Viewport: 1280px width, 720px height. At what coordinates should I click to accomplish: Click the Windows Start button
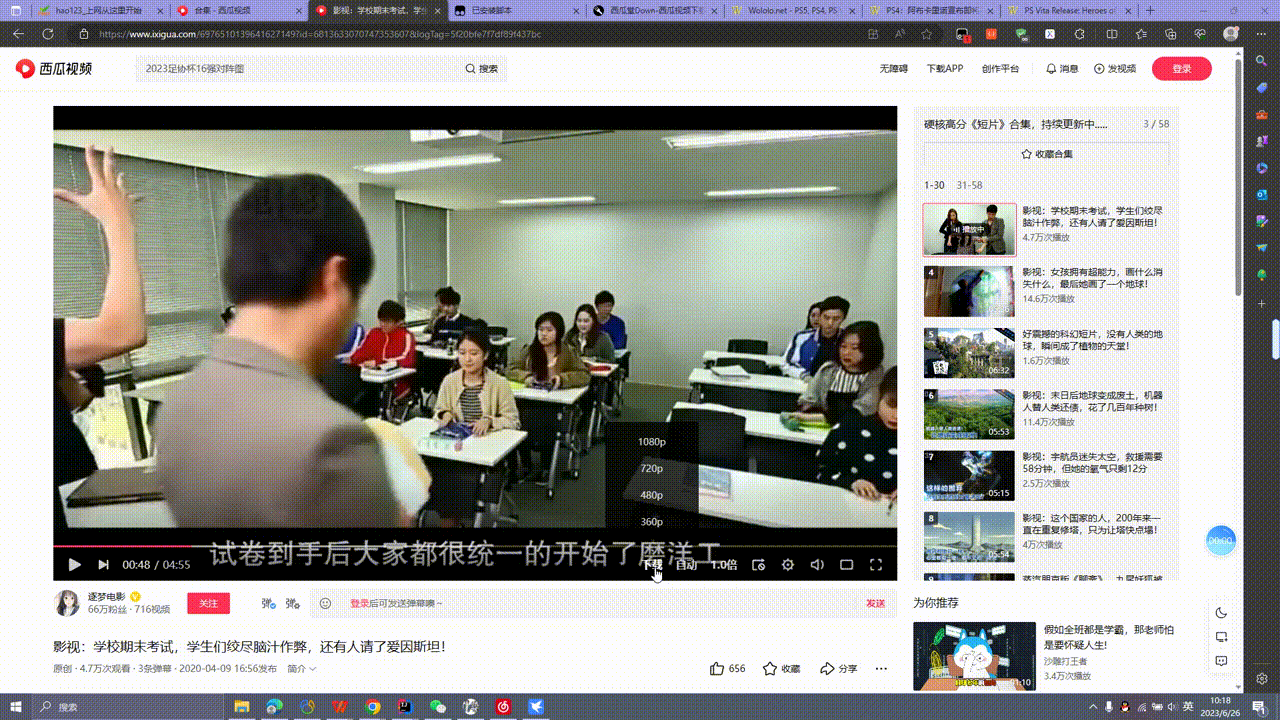(x=15, y=706)
